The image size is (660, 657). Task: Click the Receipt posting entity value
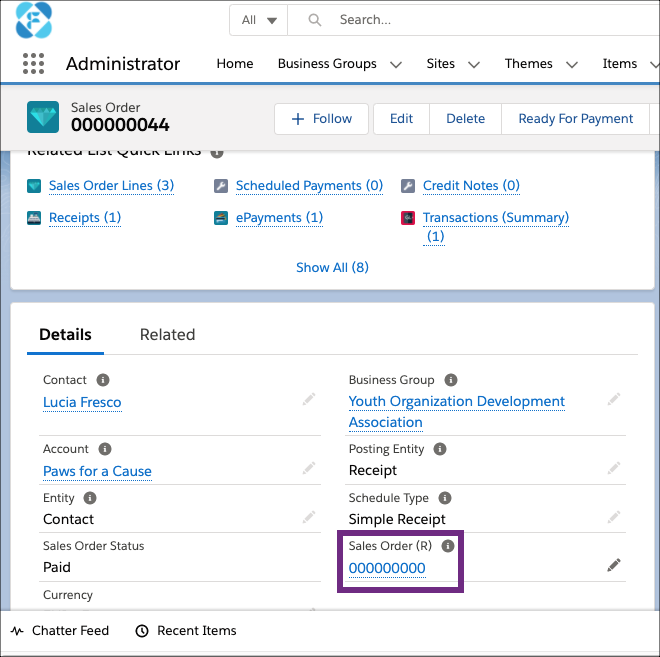pos(373,471)
